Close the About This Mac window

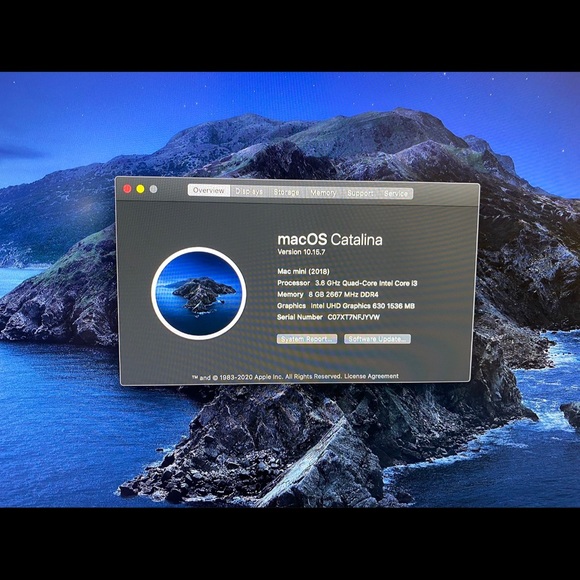127,189
